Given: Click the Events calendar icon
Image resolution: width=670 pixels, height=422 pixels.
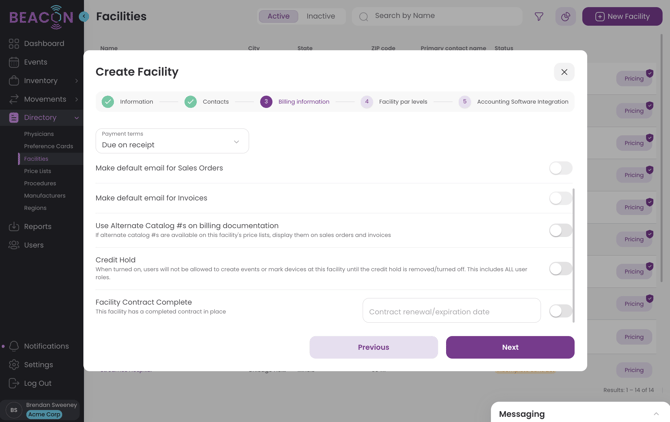Looking at the screenshot, I should coord(14,62).
